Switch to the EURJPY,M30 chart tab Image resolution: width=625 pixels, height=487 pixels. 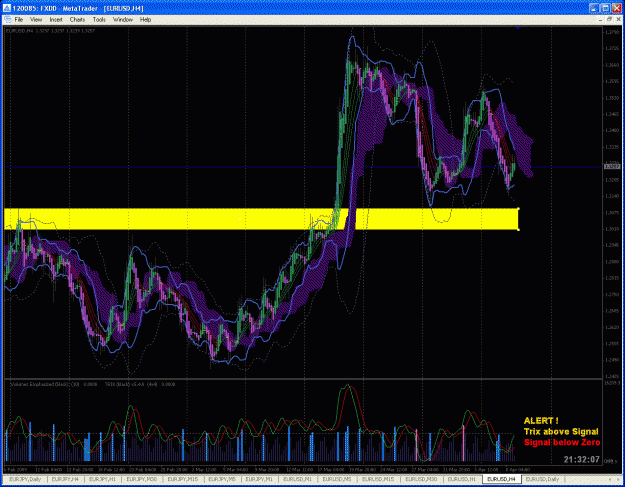click(142, 479)
